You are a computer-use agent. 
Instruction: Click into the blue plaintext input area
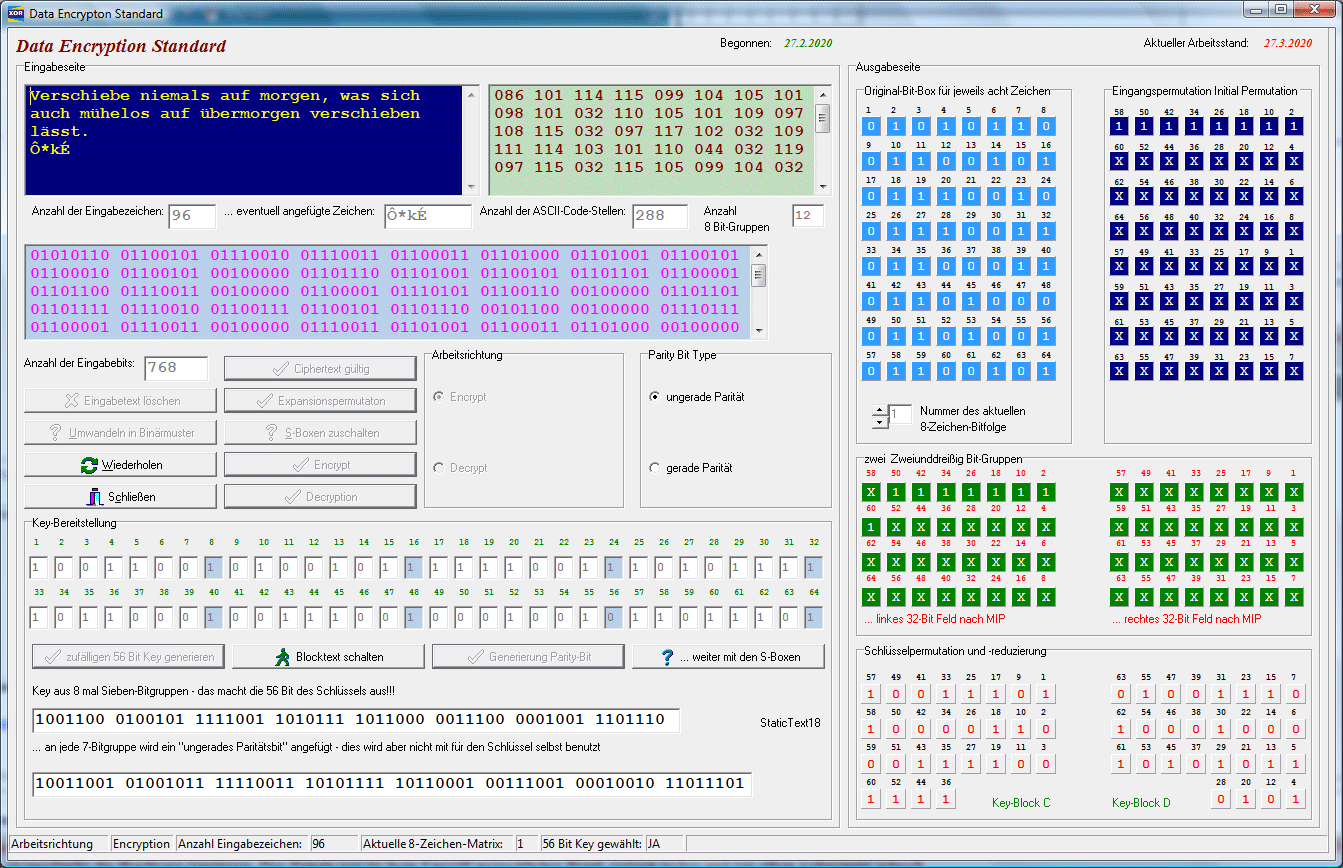(x=244, y=140)
